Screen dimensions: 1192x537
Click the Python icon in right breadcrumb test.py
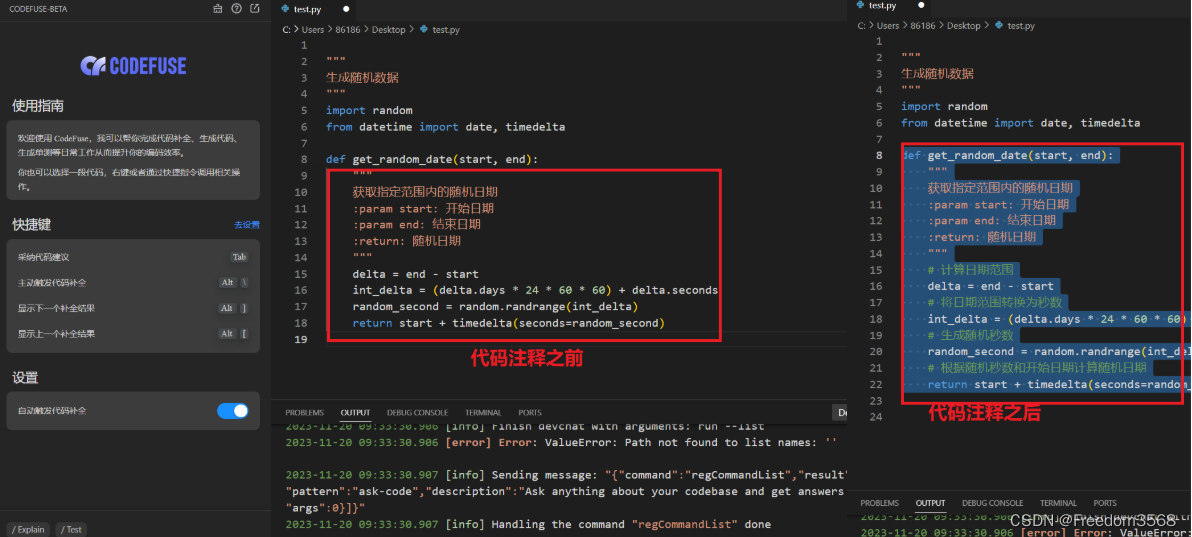(998, 26)
